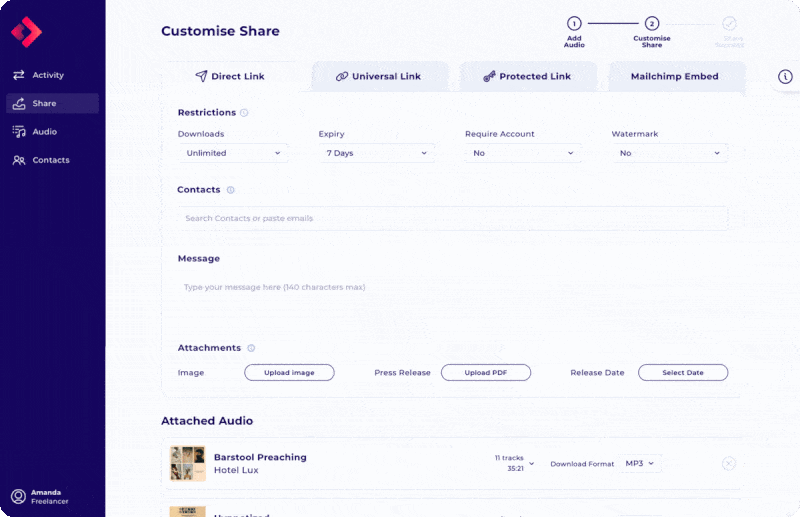Switch to the Protected Link tab
Viewport: 800px width, 517px height.
[528, 77]
